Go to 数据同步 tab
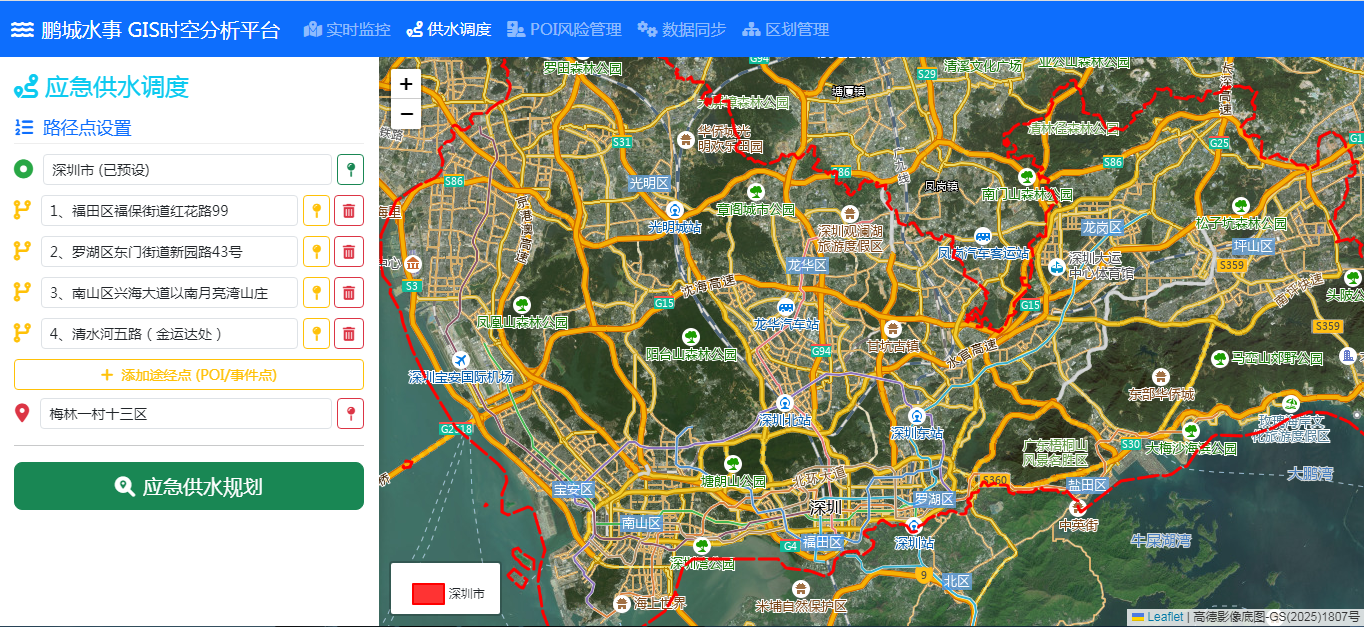The height and width of the screenshot is (627, 1364). [682, 30]
